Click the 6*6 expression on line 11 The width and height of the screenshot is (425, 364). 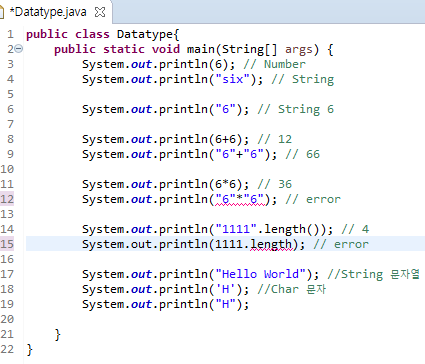[x=226, y=184]
